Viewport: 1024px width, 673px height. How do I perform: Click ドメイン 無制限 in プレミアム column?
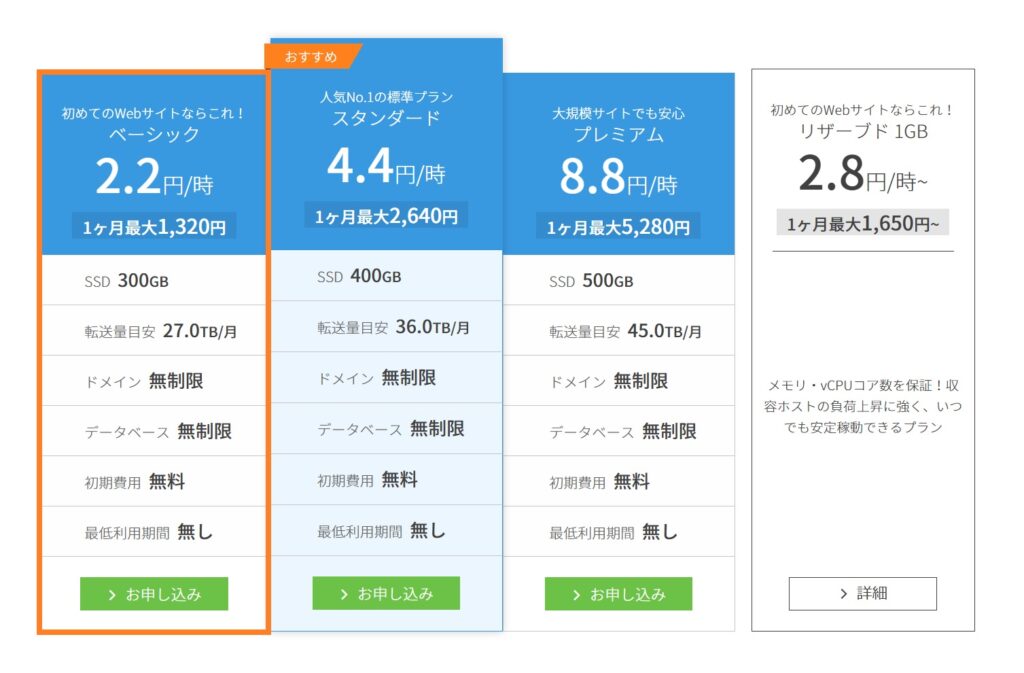tap(618, 381)
